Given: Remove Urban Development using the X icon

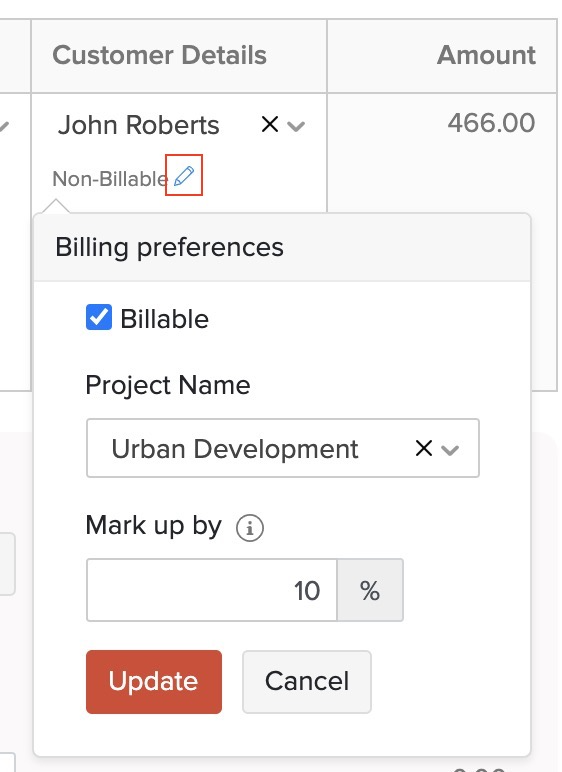Looking at the screenshot, I should click(424, 448).
